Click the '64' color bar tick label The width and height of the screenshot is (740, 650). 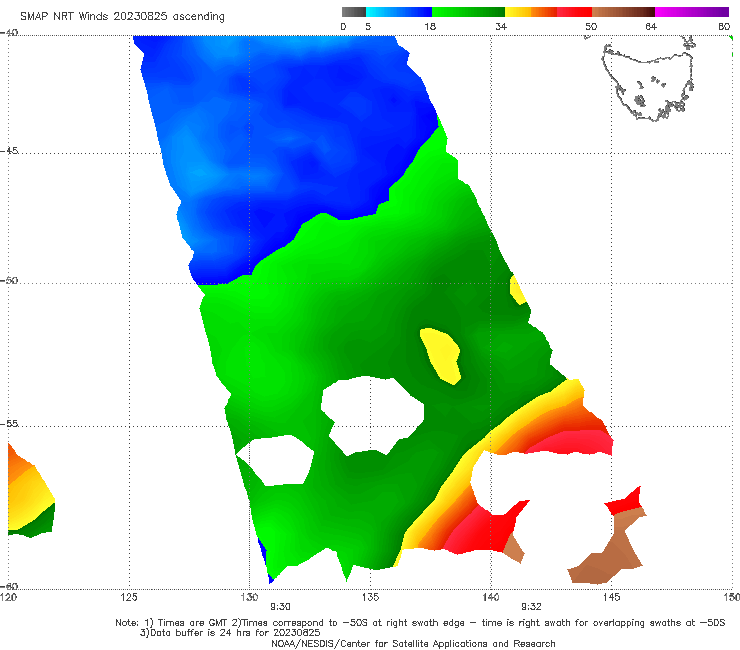coord(651,26)
